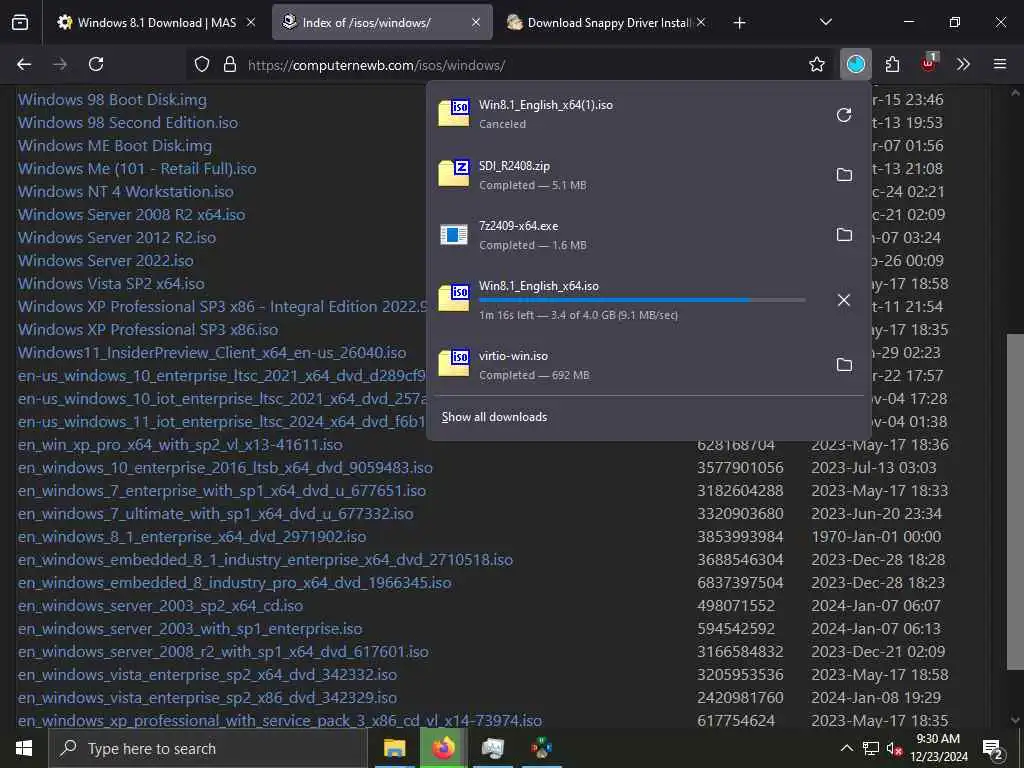Click the tracking protection shield icon
The height and width of the screenshot is (768, 1024).
202,64
